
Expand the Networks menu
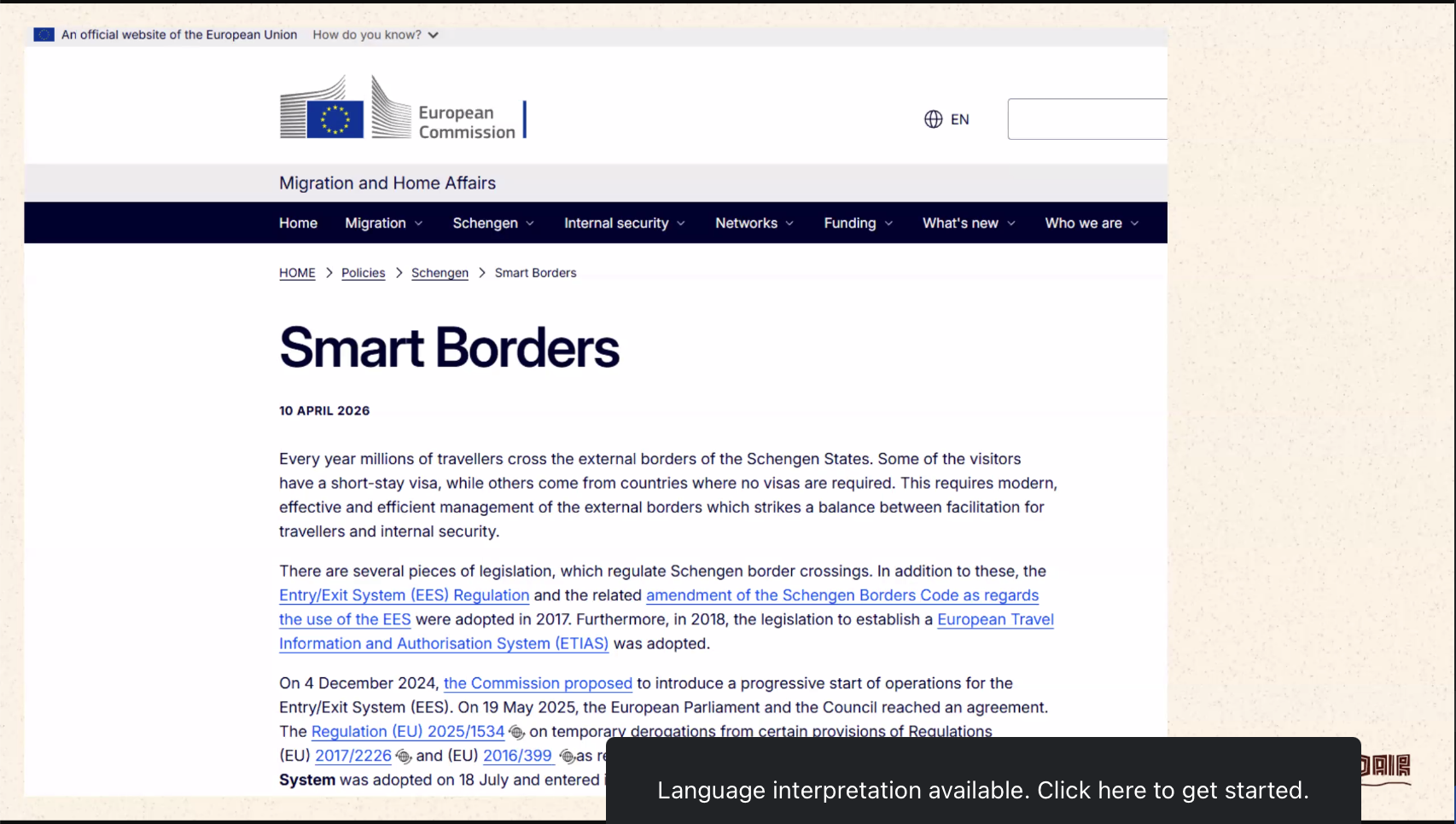[754, 223]
